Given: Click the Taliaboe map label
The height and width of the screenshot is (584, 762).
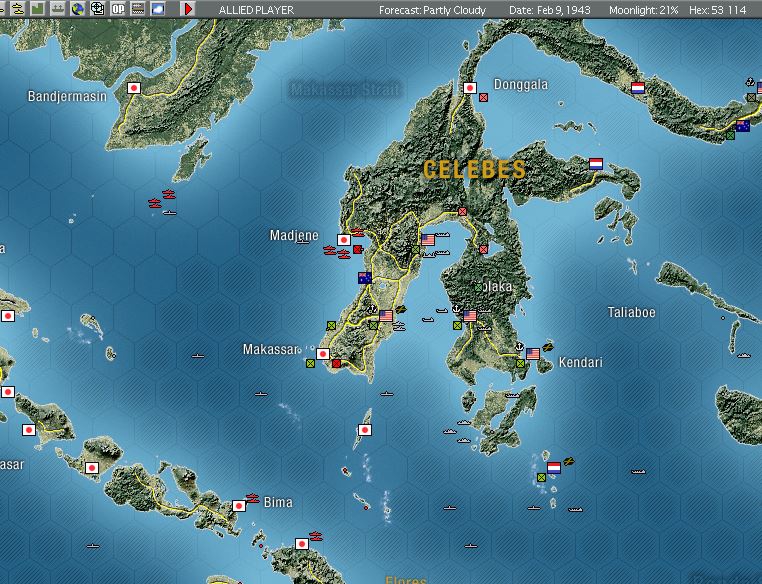Looking at the screenshot, I should point(631,312).
